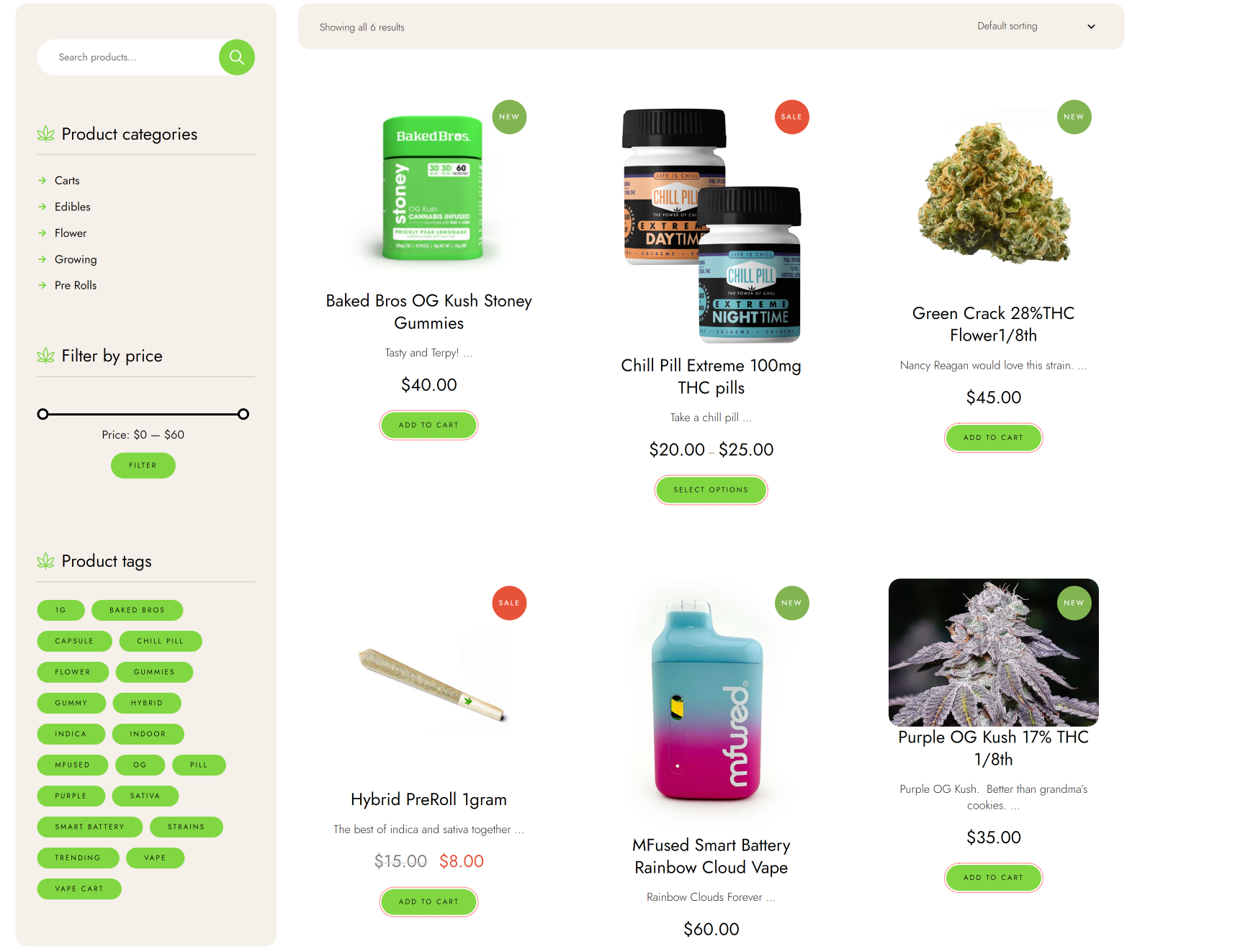
Task: Click the SALE badge on Chill Pill product
Action: pyautogui.click(x=791, y=117)
